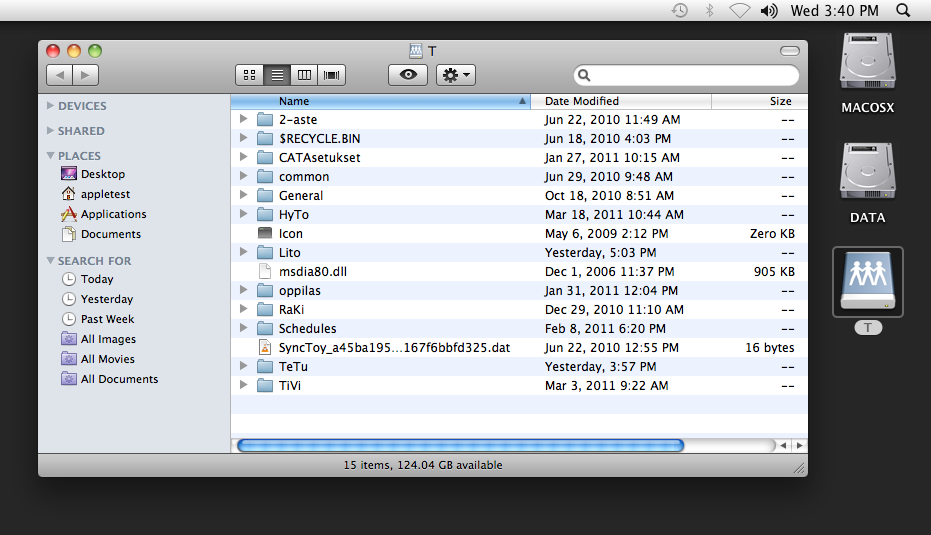Select the Today search

click(x=87, y=279)
